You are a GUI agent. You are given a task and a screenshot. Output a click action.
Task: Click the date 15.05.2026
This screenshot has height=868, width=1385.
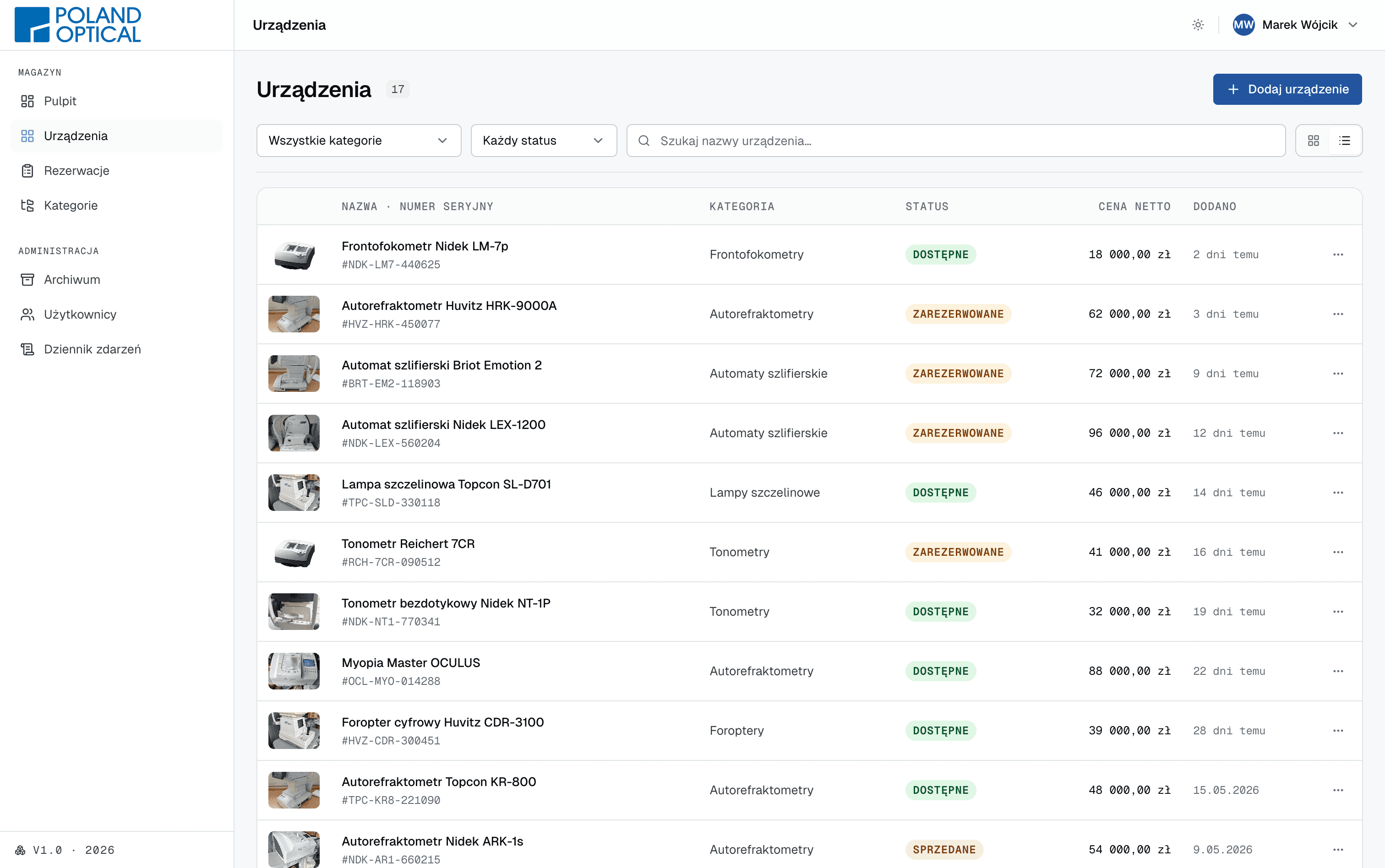point(1226,791)
